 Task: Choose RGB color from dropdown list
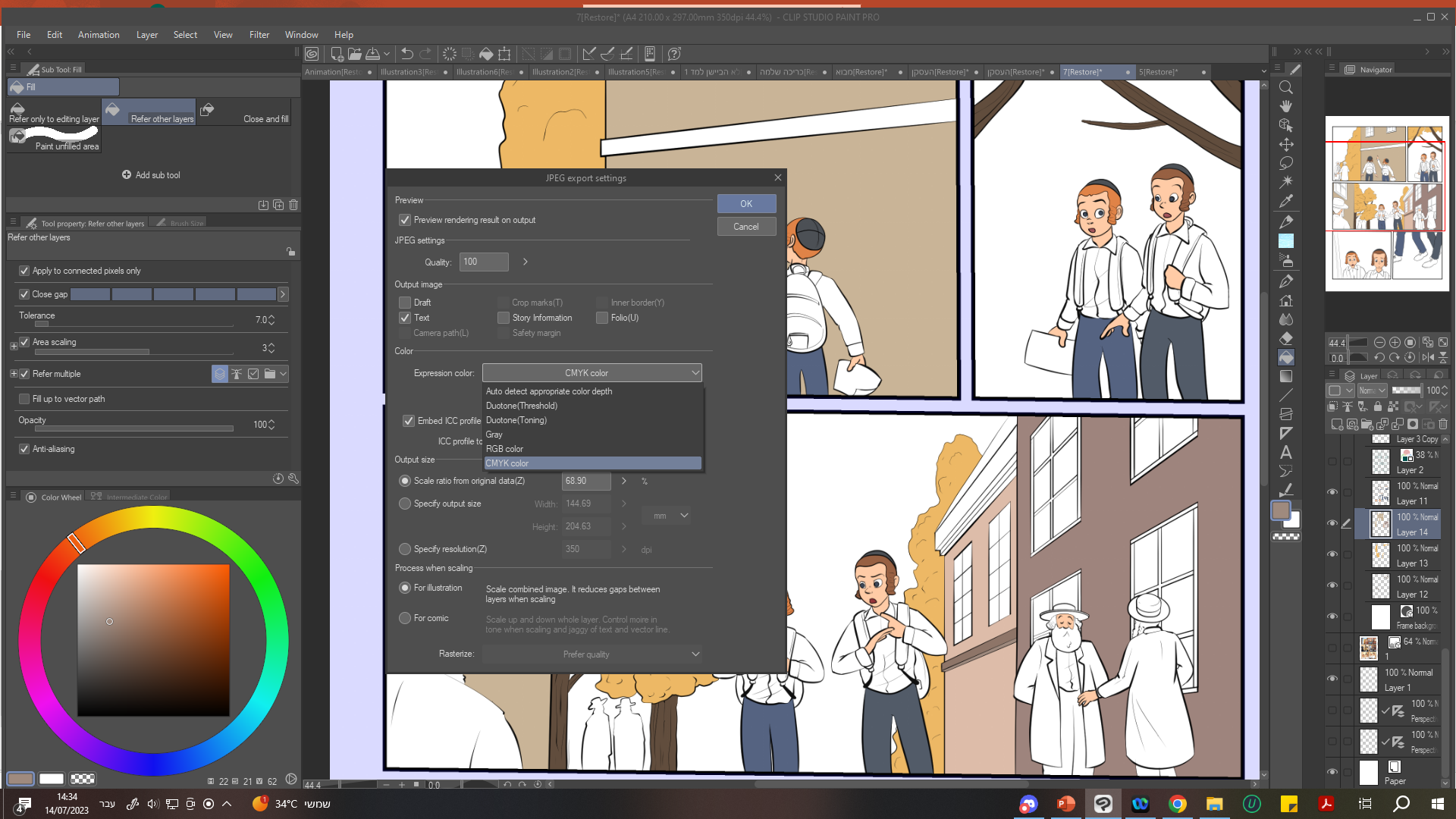click(x=505, y=449)
